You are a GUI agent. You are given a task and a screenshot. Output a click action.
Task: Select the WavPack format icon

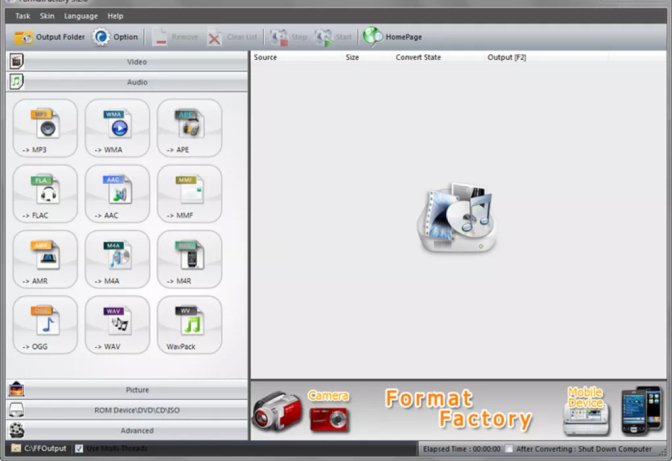point(189,325)
